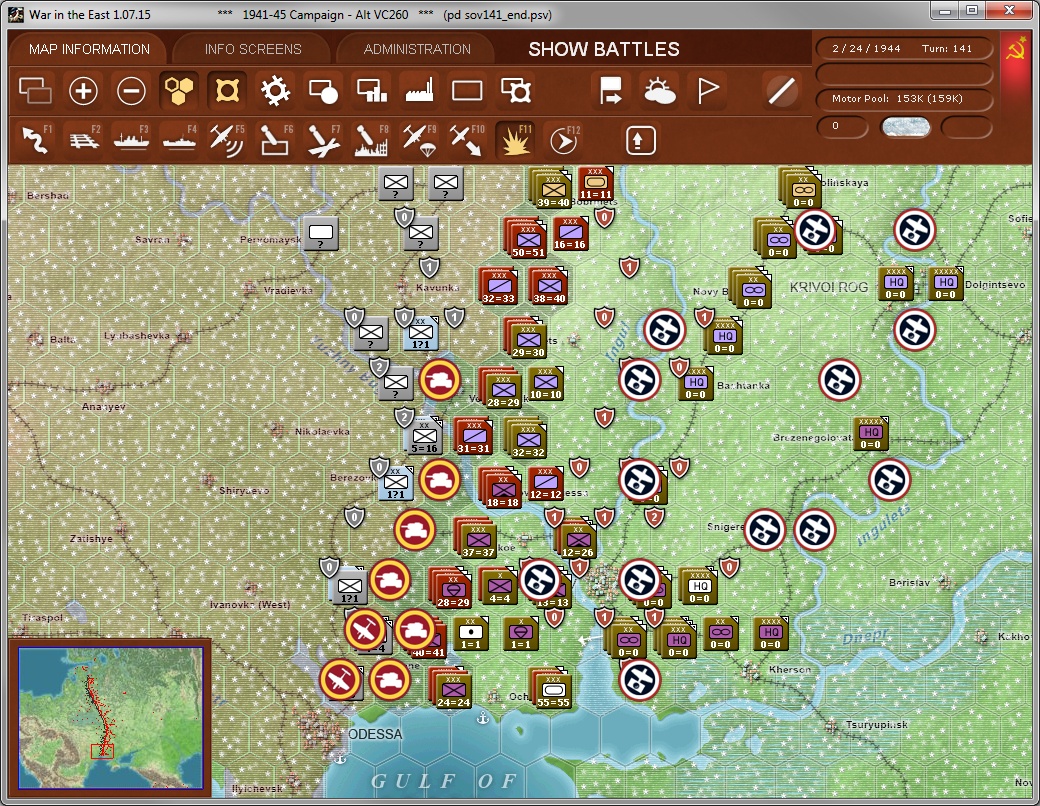Open preferences with the gear icon
The height and width of the screenshot is (806, 1040).
(x=275, y=91)
